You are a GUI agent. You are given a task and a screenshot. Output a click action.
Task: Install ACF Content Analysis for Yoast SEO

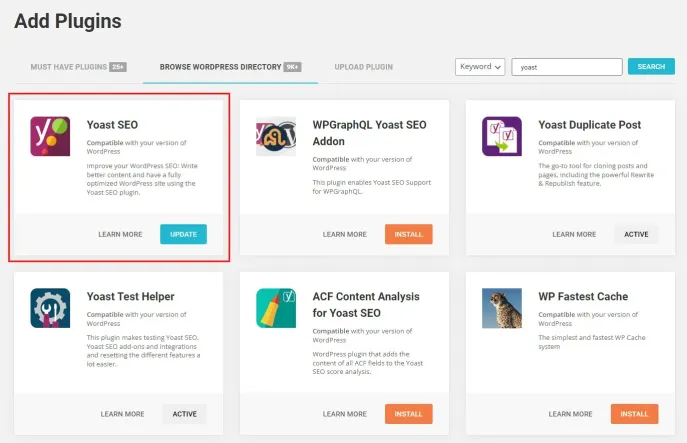[x=408, y=414]
